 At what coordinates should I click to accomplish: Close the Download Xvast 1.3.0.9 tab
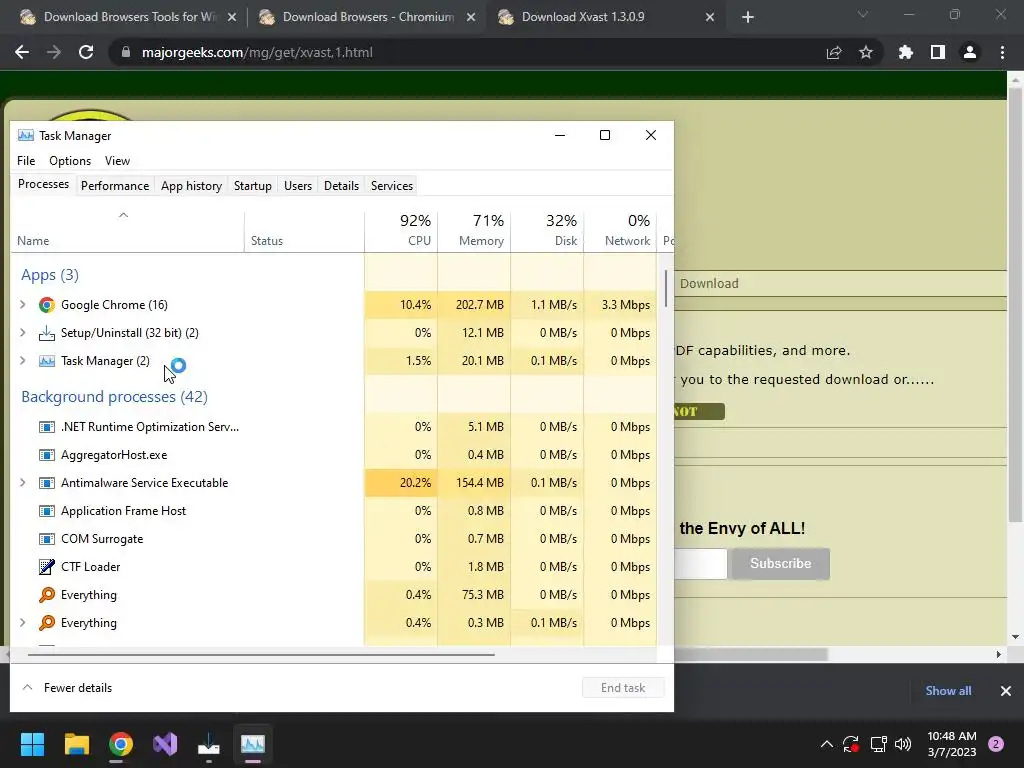pyautogui.click(x=710, y=17)
